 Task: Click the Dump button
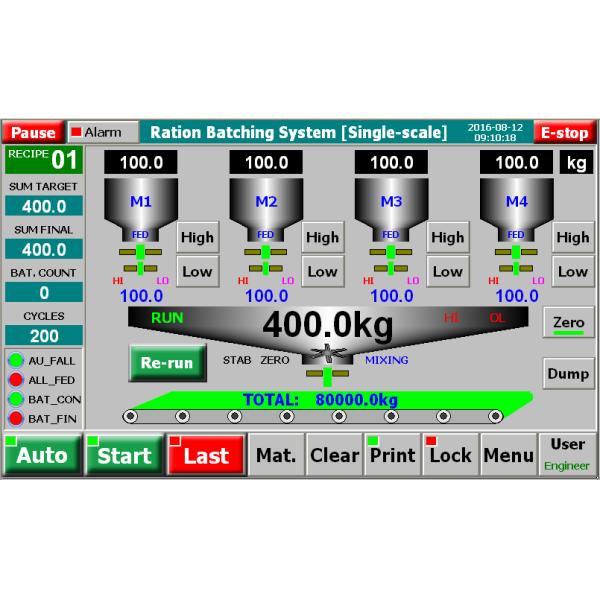(569, 373)
